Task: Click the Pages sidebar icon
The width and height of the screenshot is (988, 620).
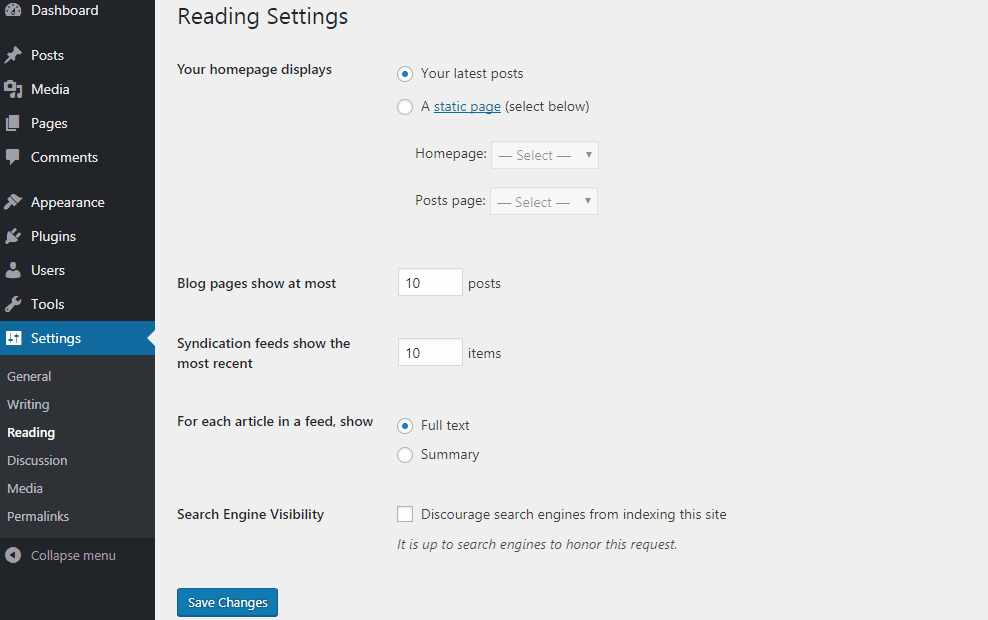Action: coord(14,123)
